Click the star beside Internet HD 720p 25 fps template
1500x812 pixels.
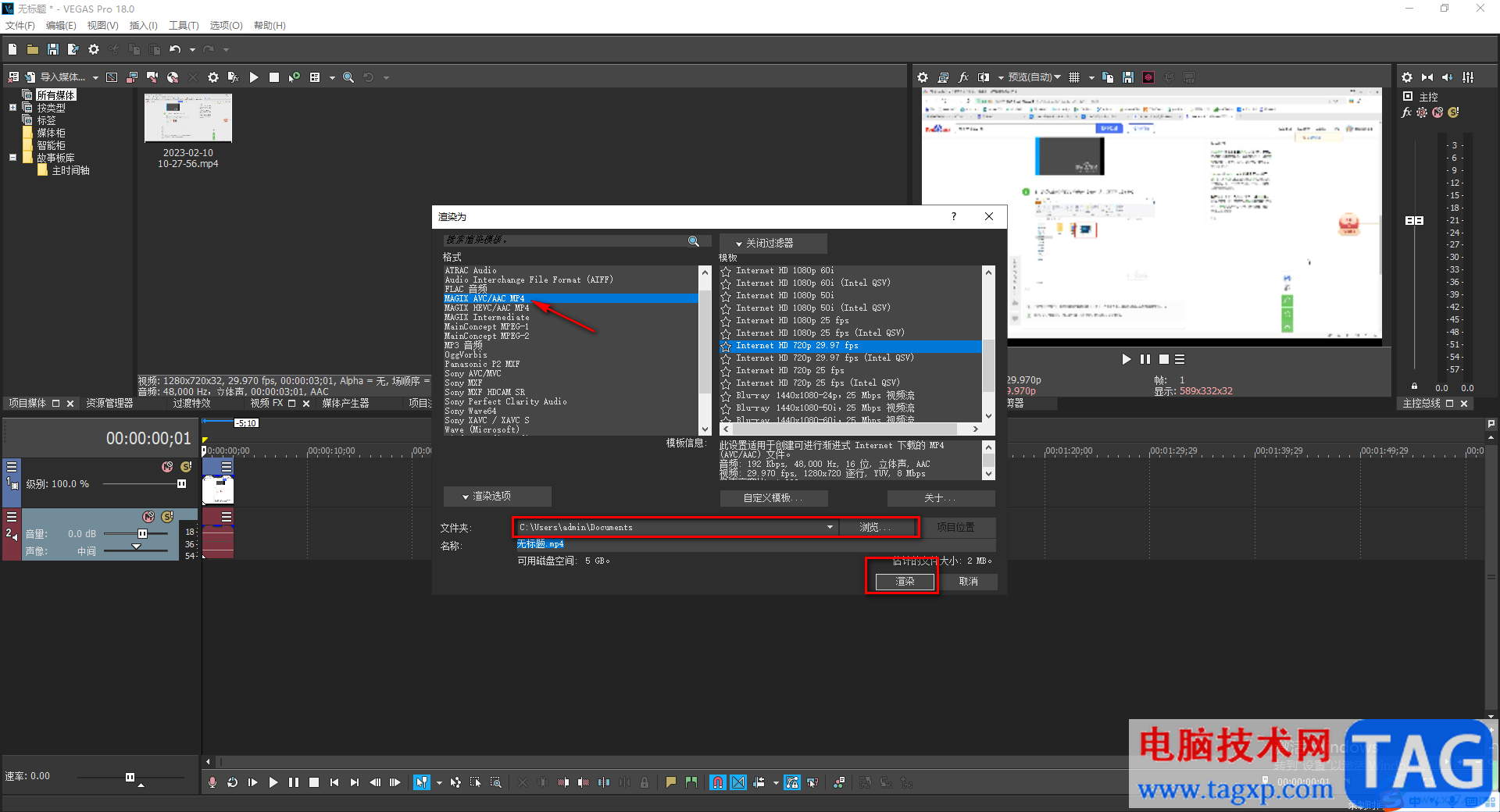(726, 371)
